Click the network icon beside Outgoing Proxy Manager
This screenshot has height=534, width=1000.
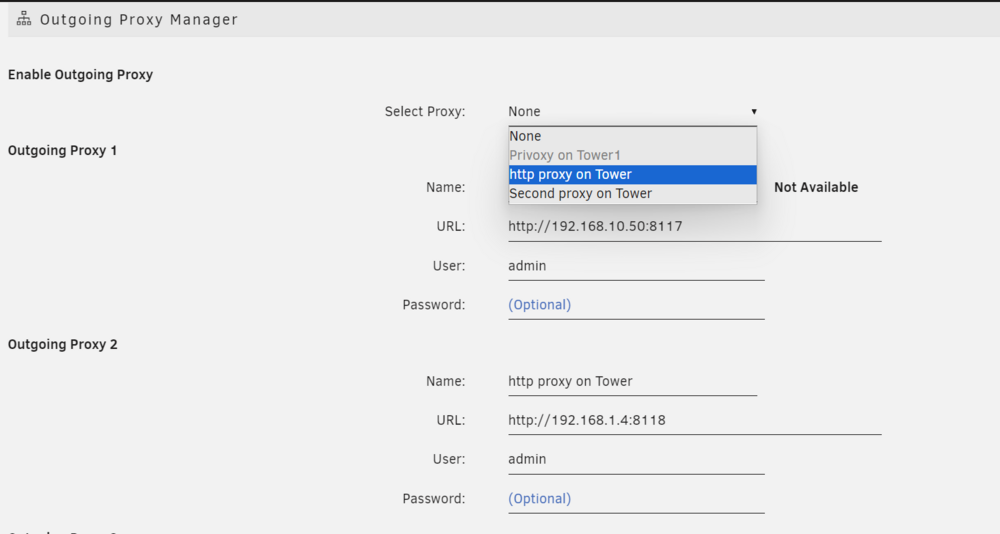(x=24, y=19)
